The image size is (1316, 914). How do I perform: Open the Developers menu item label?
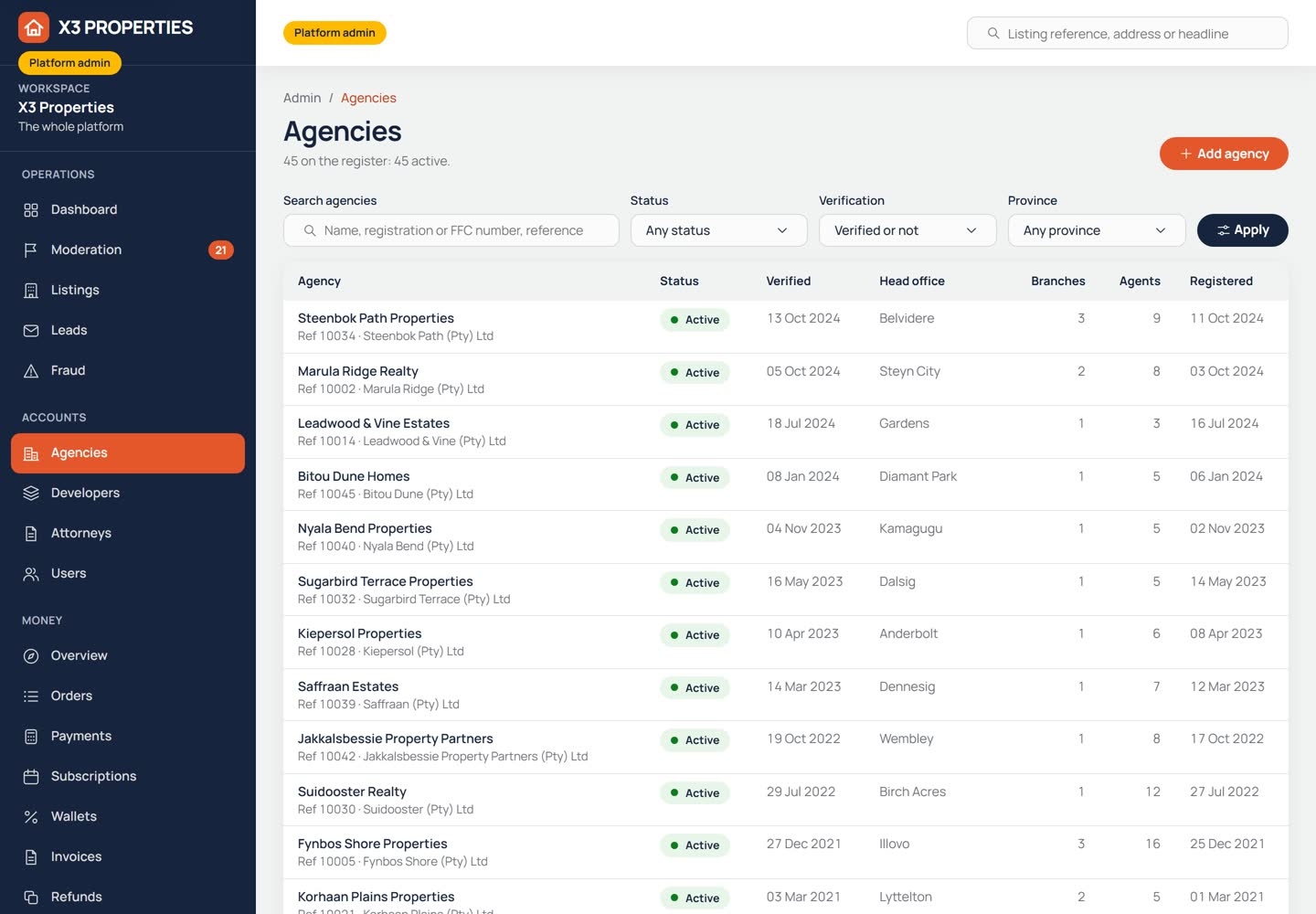point(85,493)
